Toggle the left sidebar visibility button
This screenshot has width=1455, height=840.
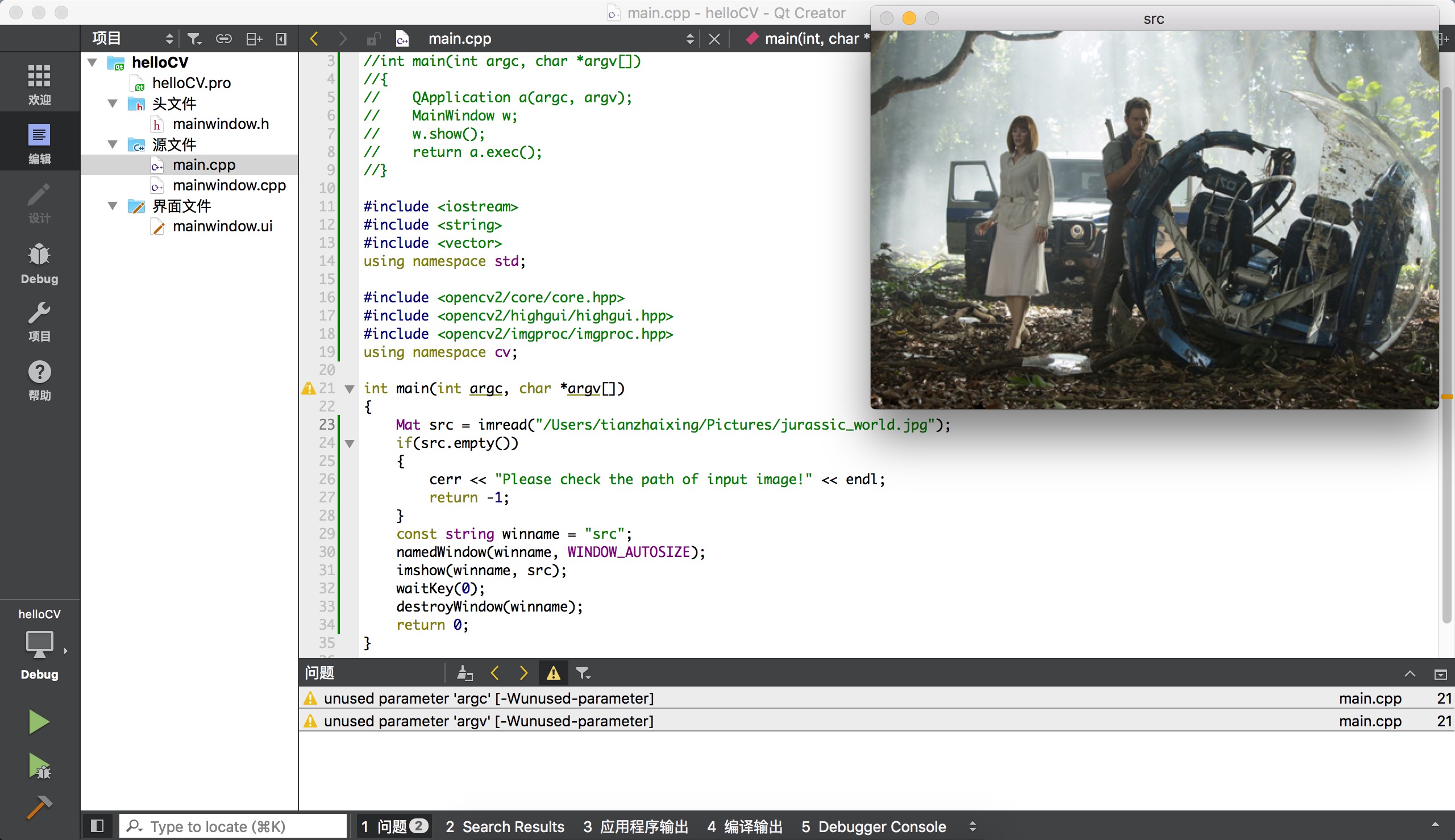click(x=98, y=826)
